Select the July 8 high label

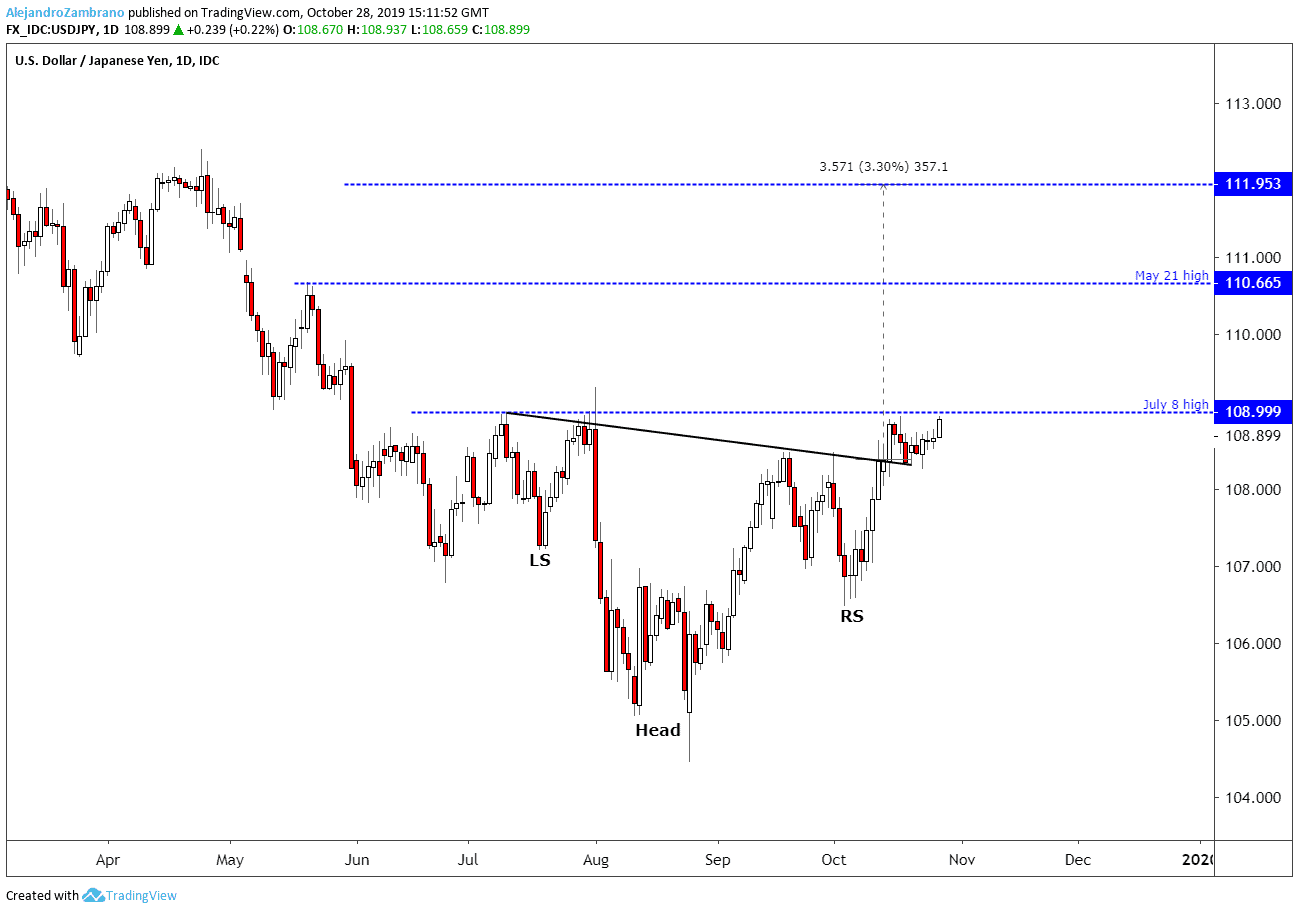[x=1175, y=404]
